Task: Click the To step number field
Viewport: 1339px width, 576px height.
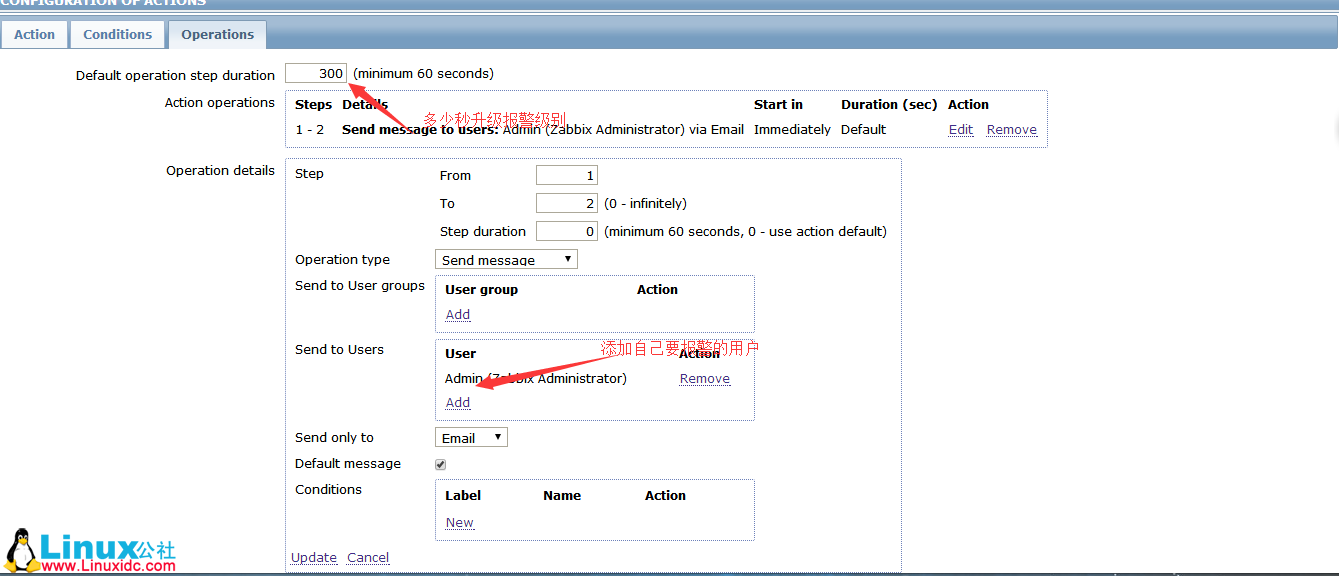Action: tap(566, 202)
